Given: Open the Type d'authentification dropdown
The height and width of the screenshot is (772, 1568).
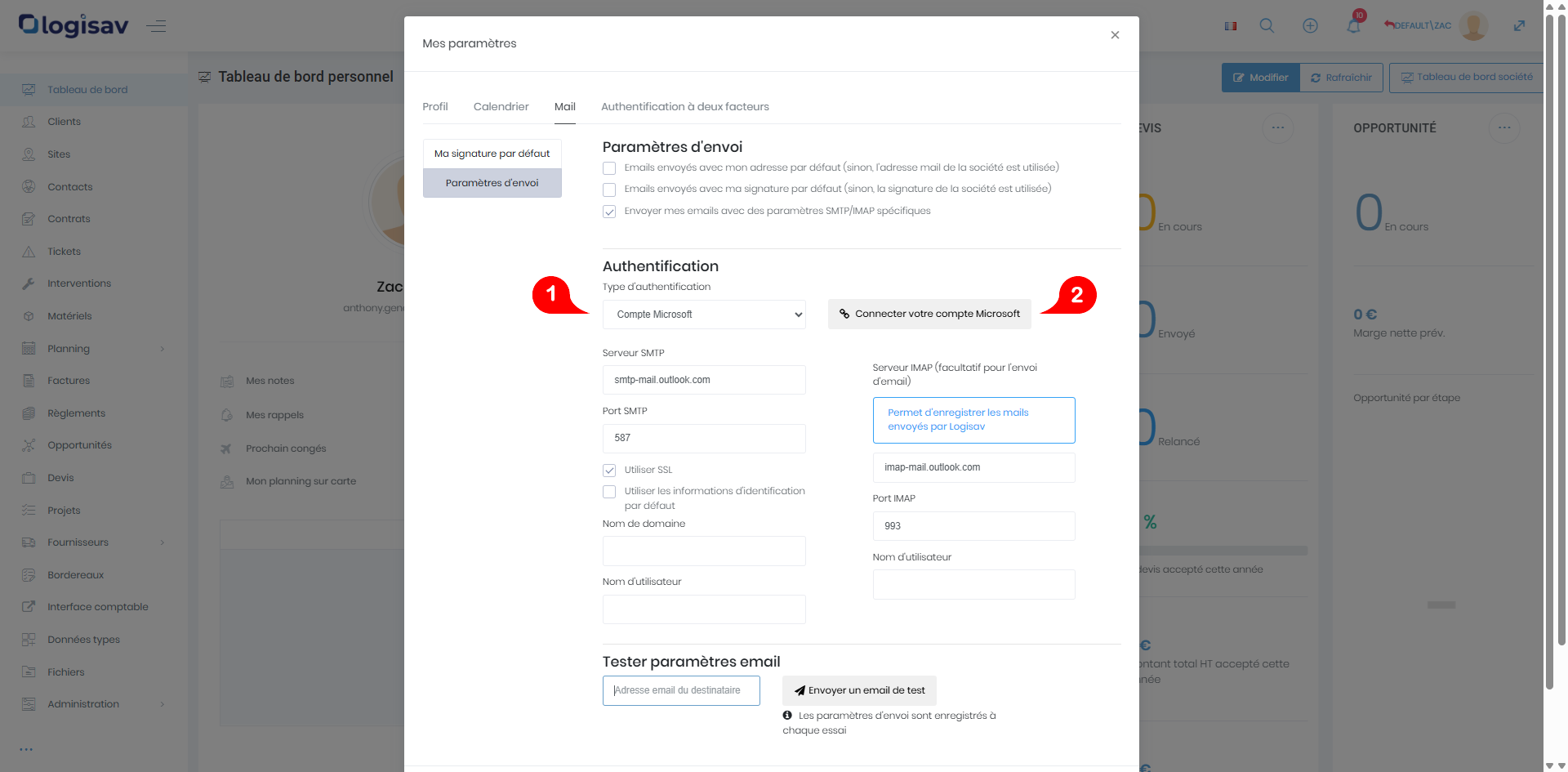Looking at the screenshot, I should click(x=704, y=315).
